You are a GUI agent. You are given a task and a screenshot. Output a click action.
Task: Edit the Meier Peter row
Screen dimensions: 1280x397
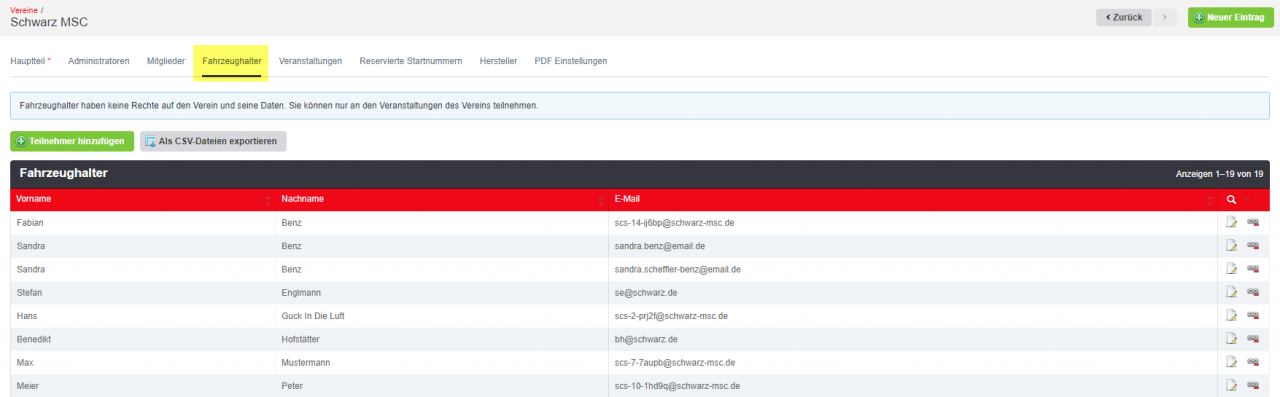coord(1232,385)
